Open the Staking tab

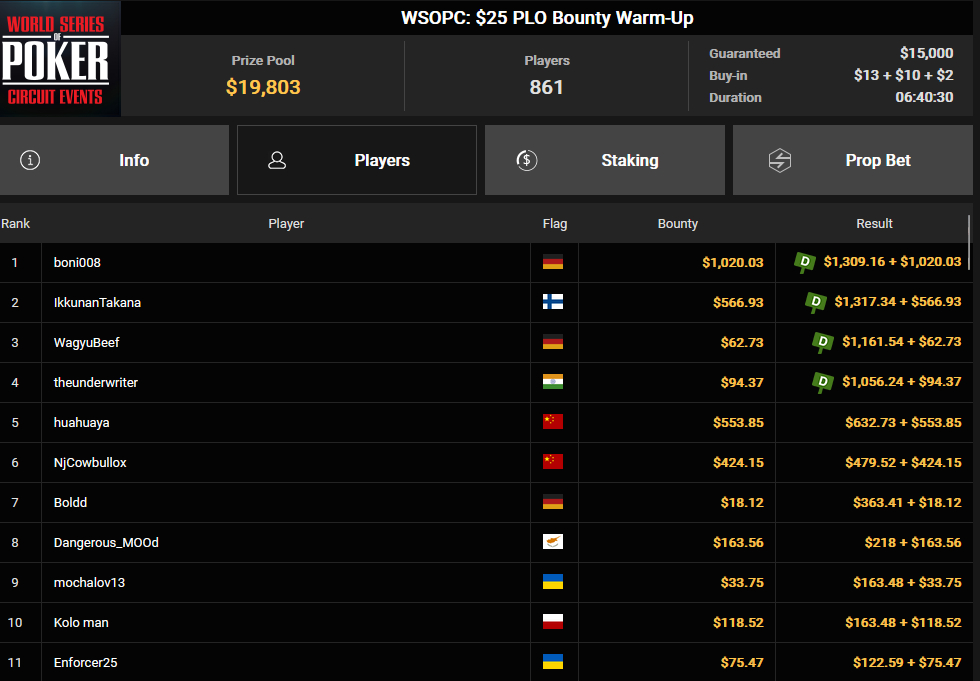point(605,160)
